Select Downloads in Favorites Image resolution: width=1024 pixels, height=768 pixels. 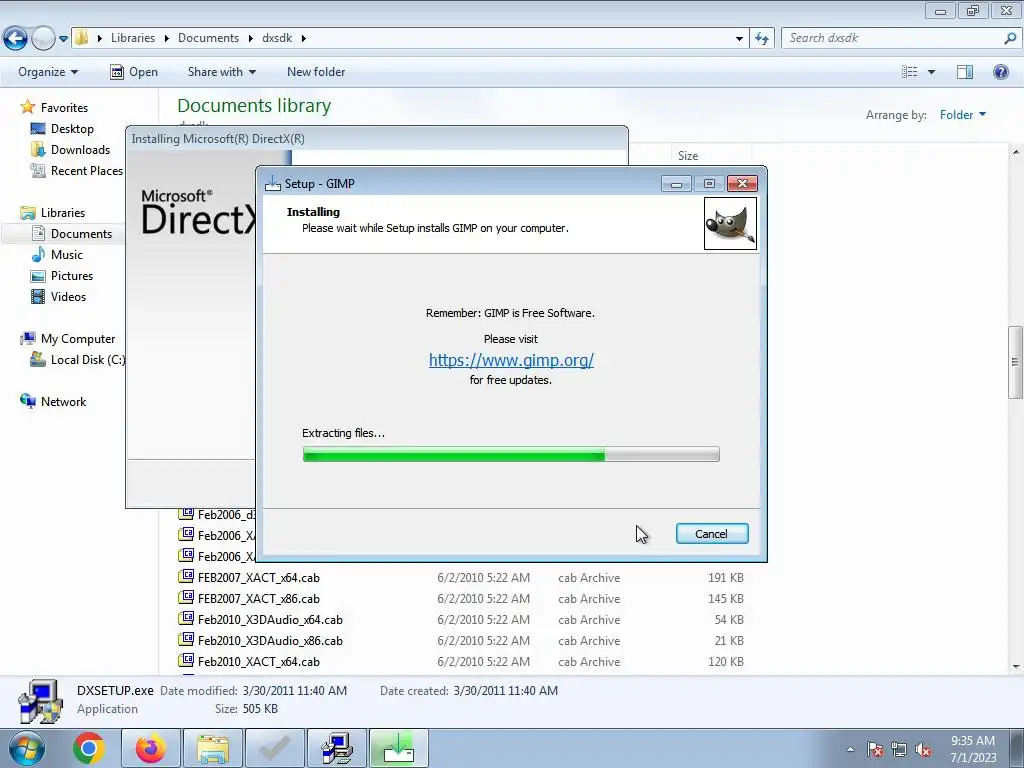(x=80, y=150)
